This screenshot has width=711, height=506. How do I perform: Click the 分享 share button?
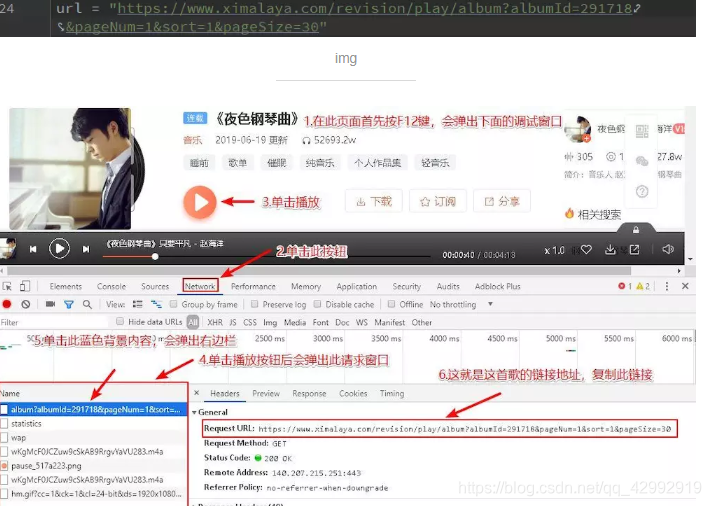[502, 201]
